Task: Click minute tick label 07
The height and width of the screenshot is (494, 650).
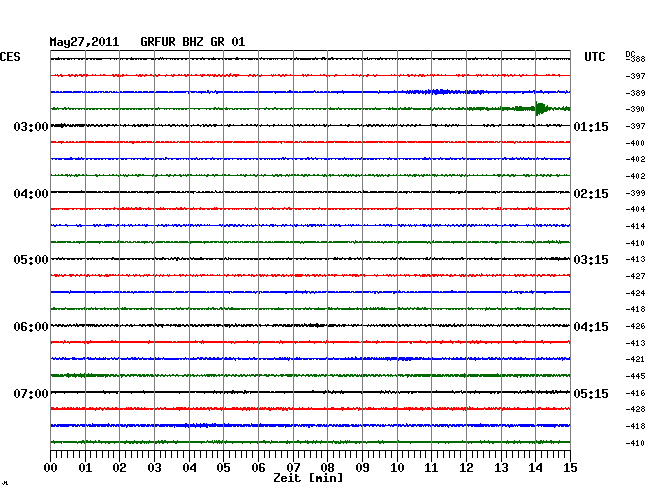Action: pyautogui.click(x=293, y=467)
